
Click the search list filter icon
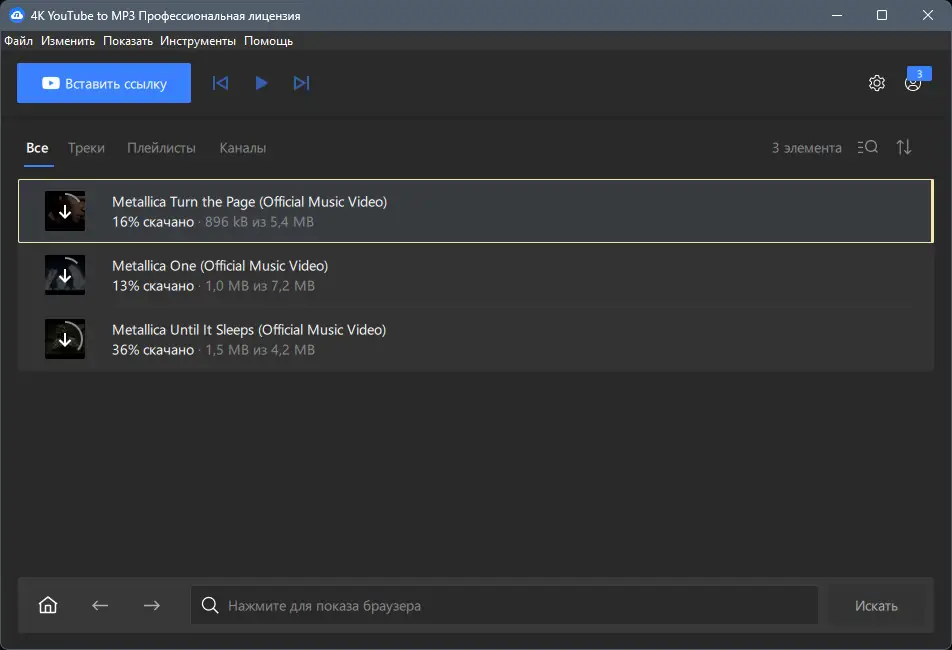pyautogui.click(x=868, y=147)
